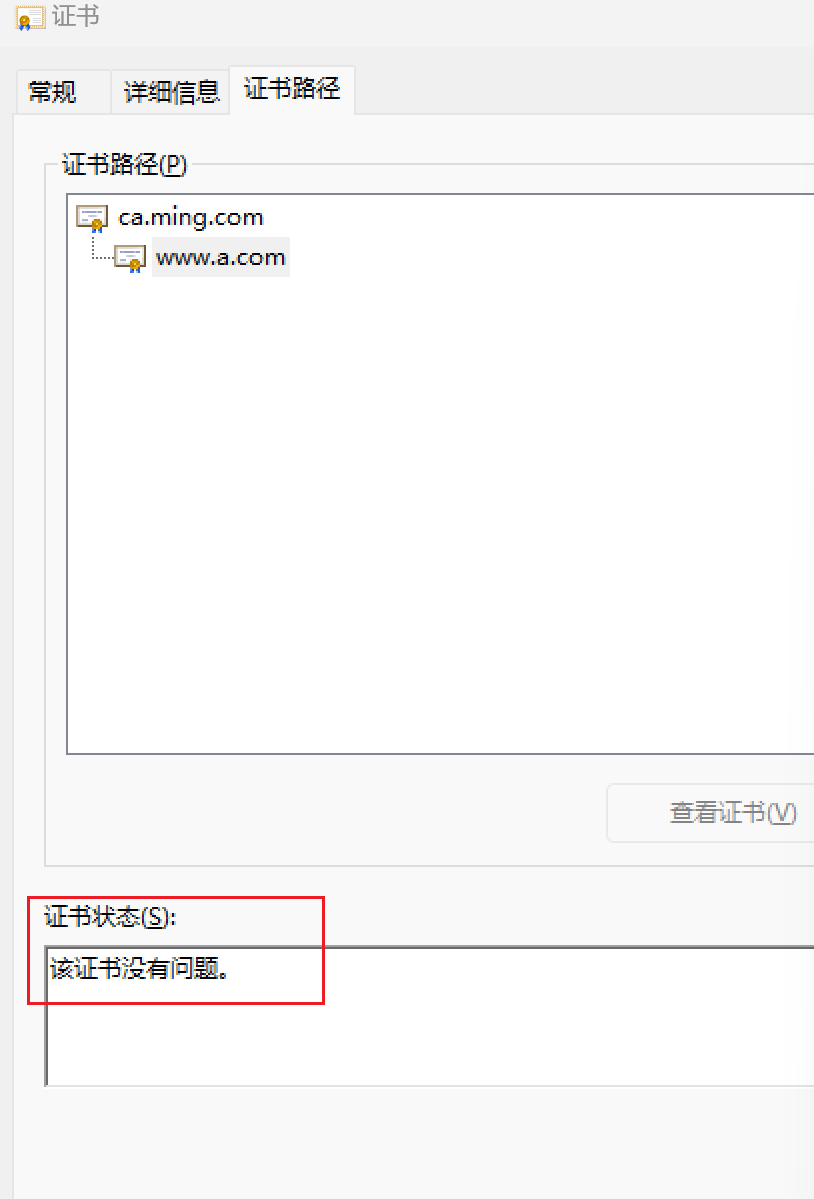The height and width of the screenshot is (1199, 814).
Task: Open the 详细信息 tab
Action: pyautogui.click(x=171, y=93)
